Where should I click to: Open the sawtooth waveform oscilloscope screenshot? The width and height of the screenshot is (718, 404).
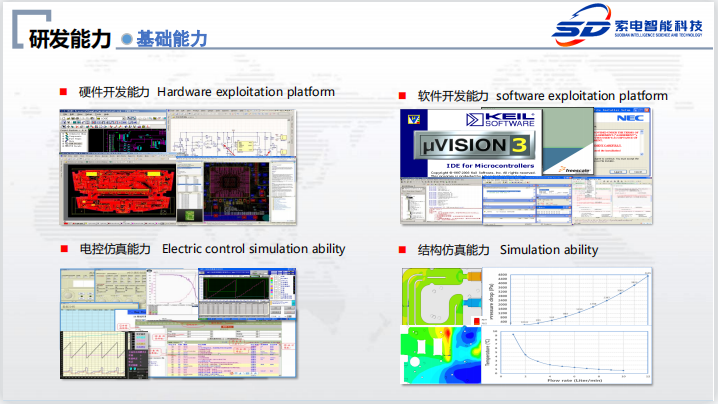tap(93, 354)
